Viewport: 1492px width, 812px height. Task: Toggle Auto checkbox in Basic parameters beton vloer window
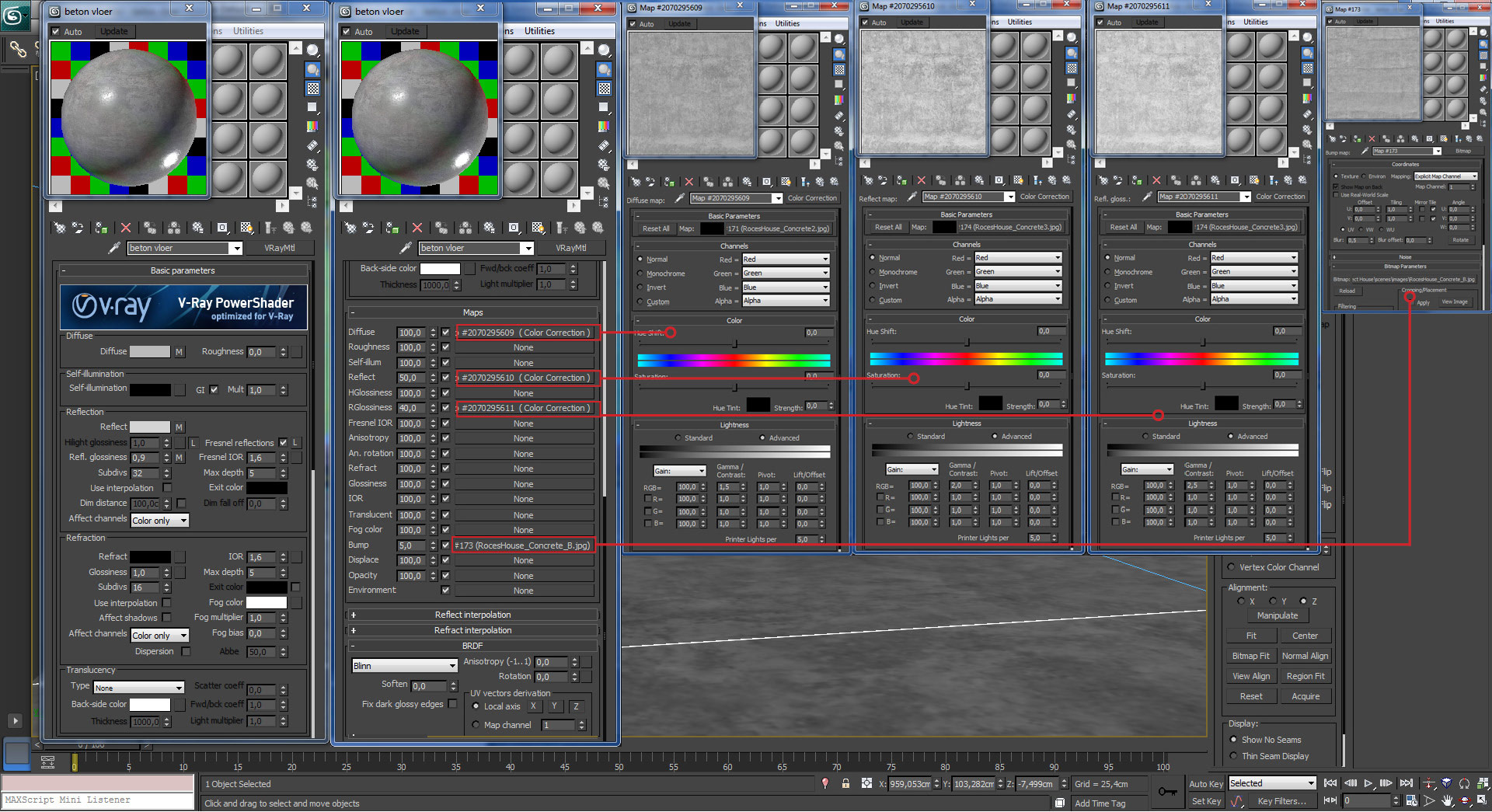[55, 32]
